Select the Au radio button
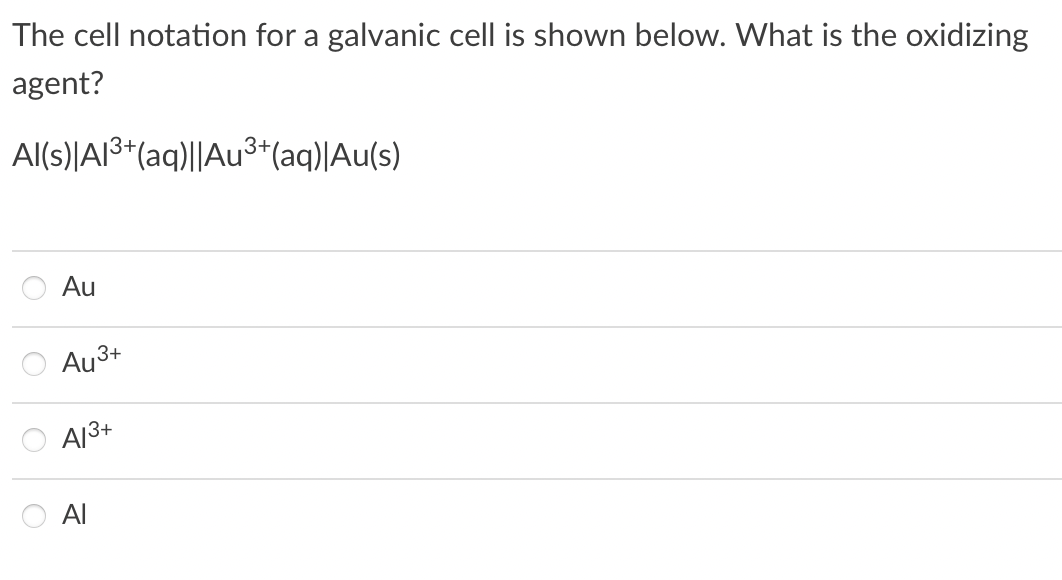The height and width of the screenshot is (580, 1062). (32, 287)
